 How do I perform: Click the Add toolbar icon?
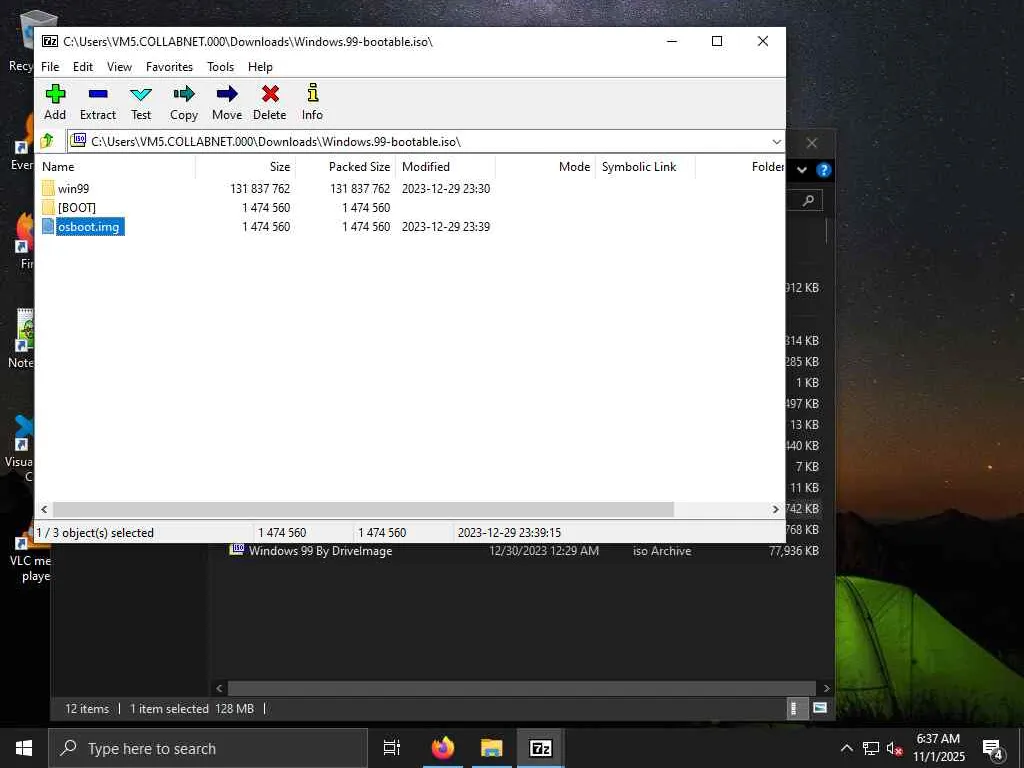pos(55,94)
